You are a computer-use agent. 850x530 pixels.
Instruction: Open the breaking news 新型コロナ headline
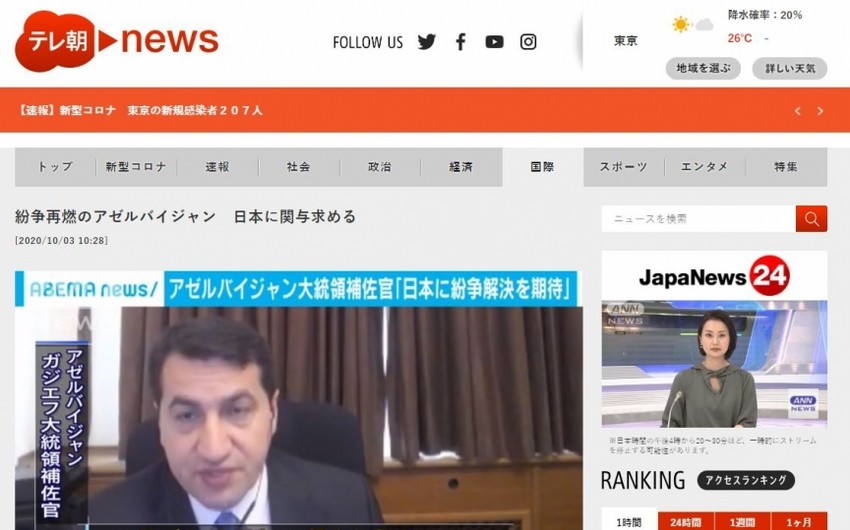click(140, 111)
